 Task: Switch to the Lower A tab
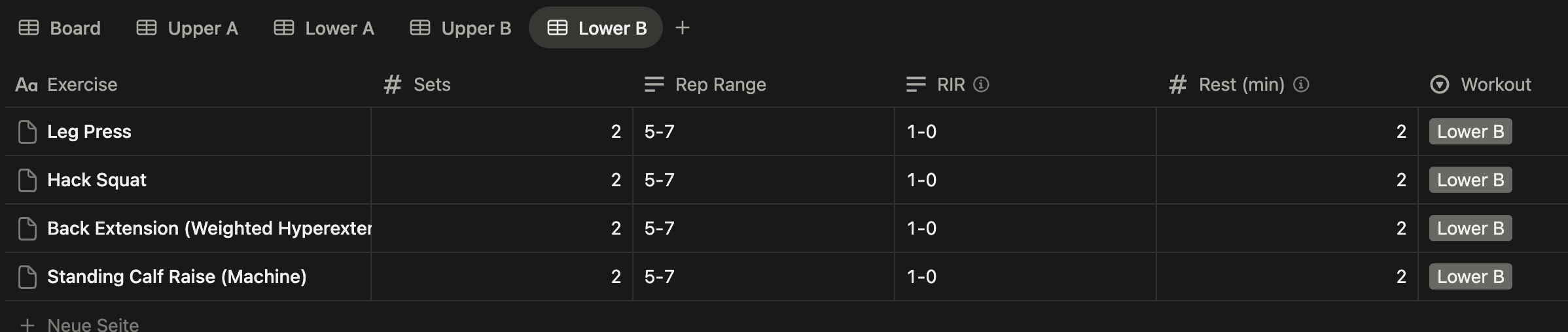[x=324, y=28]
